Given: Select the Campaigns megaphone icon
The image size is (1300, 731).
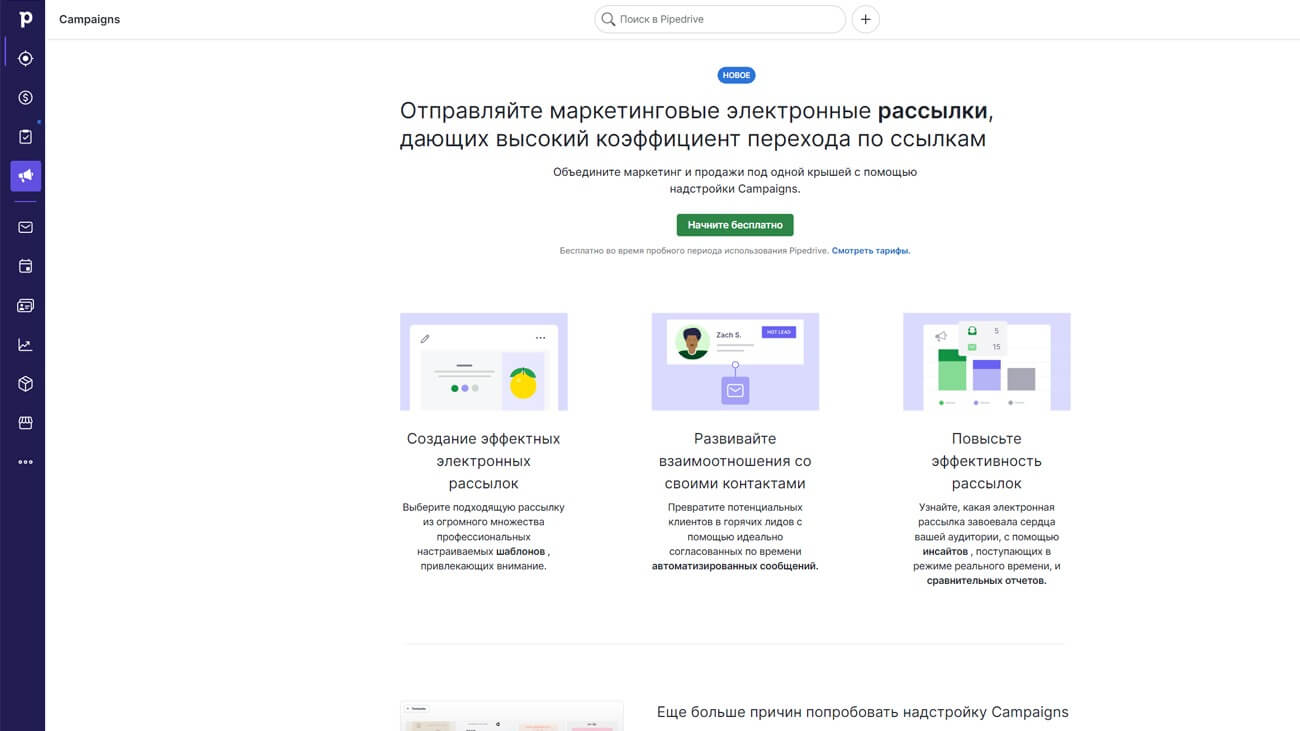Looking at the screenshot, I should (x=25, y=176).
